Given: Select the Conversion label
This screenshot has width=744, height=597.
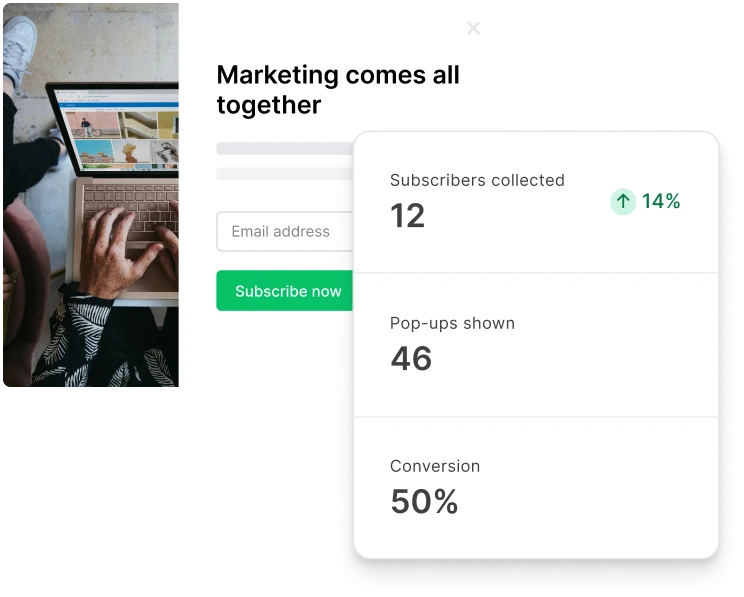Looking at the screenshot, I should (435, 466).
